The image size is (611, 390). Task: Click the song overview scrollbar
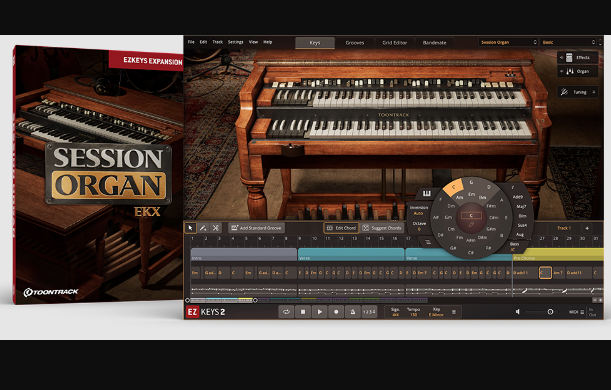(x=221, y=300)
